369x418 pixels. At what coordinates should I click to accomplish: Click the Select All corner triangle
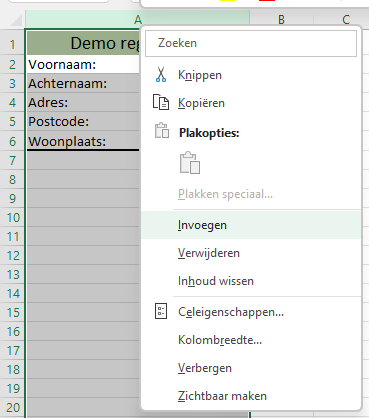(x=16, y=21)
